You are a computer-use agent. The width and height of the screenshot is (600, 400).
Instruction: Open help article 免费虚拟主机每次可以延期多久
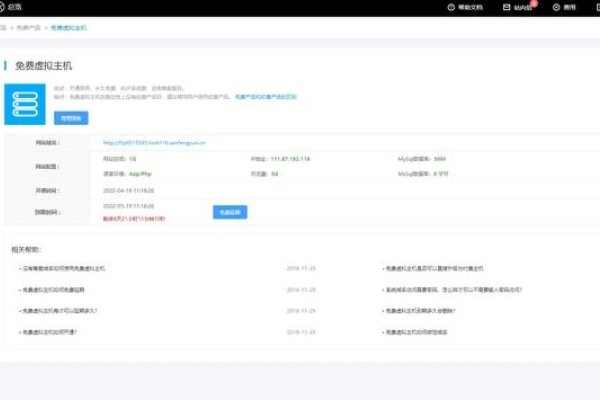[x=66, y=310]
